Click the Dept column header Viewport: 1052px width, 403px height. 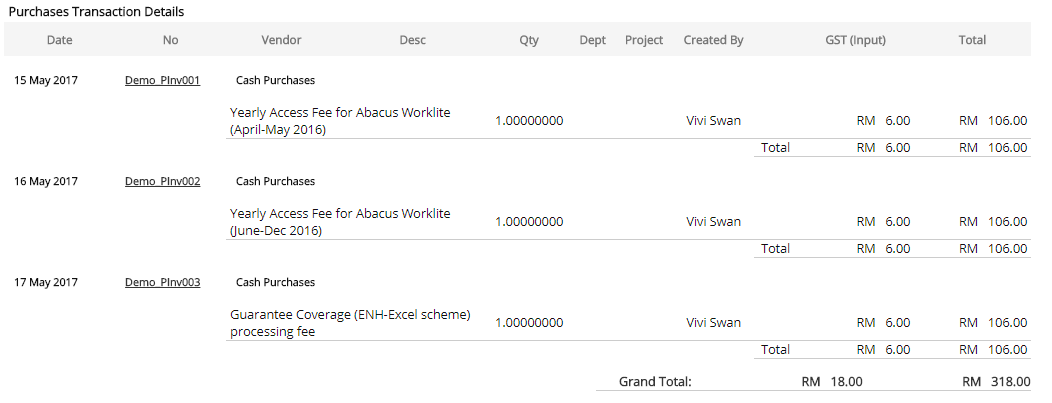click(x=593, y=40)
